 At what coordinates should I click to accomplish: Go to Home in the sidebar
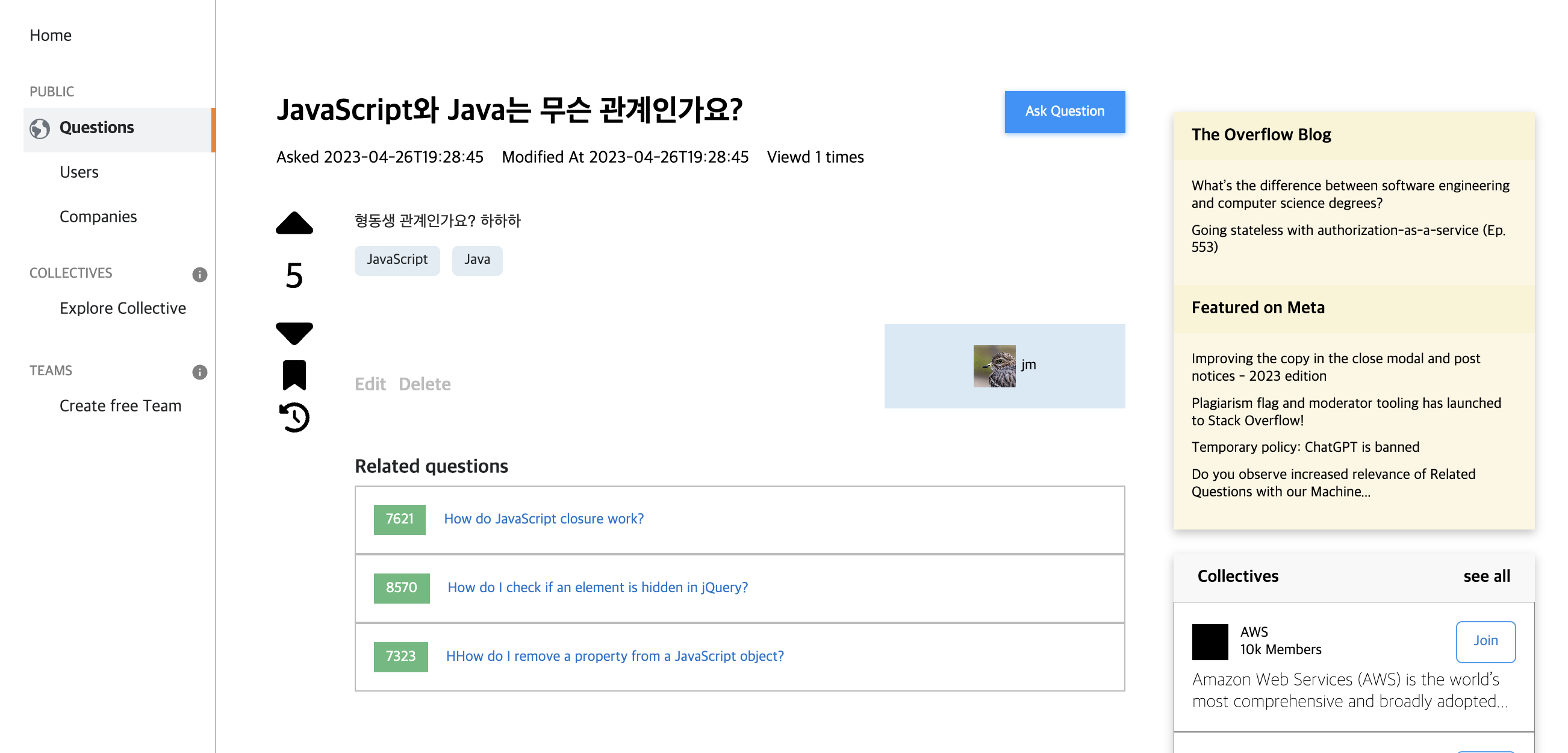51,36
